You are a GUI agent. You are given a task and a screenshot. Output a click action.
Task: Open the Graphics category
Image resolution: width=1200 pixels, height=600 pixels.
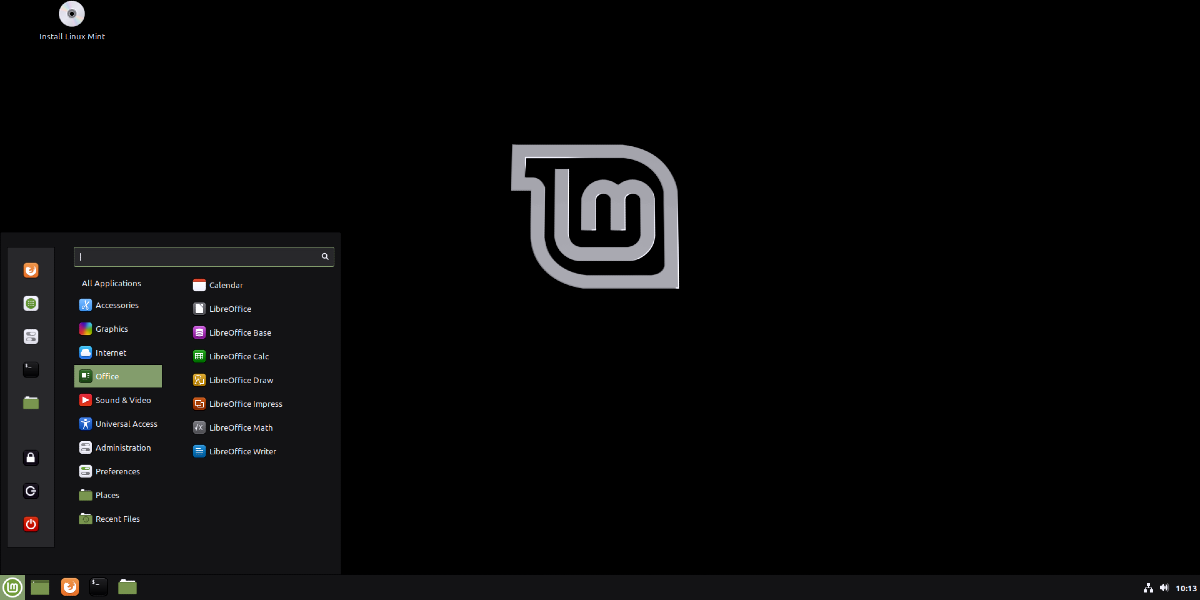click(x=118, y=329)
